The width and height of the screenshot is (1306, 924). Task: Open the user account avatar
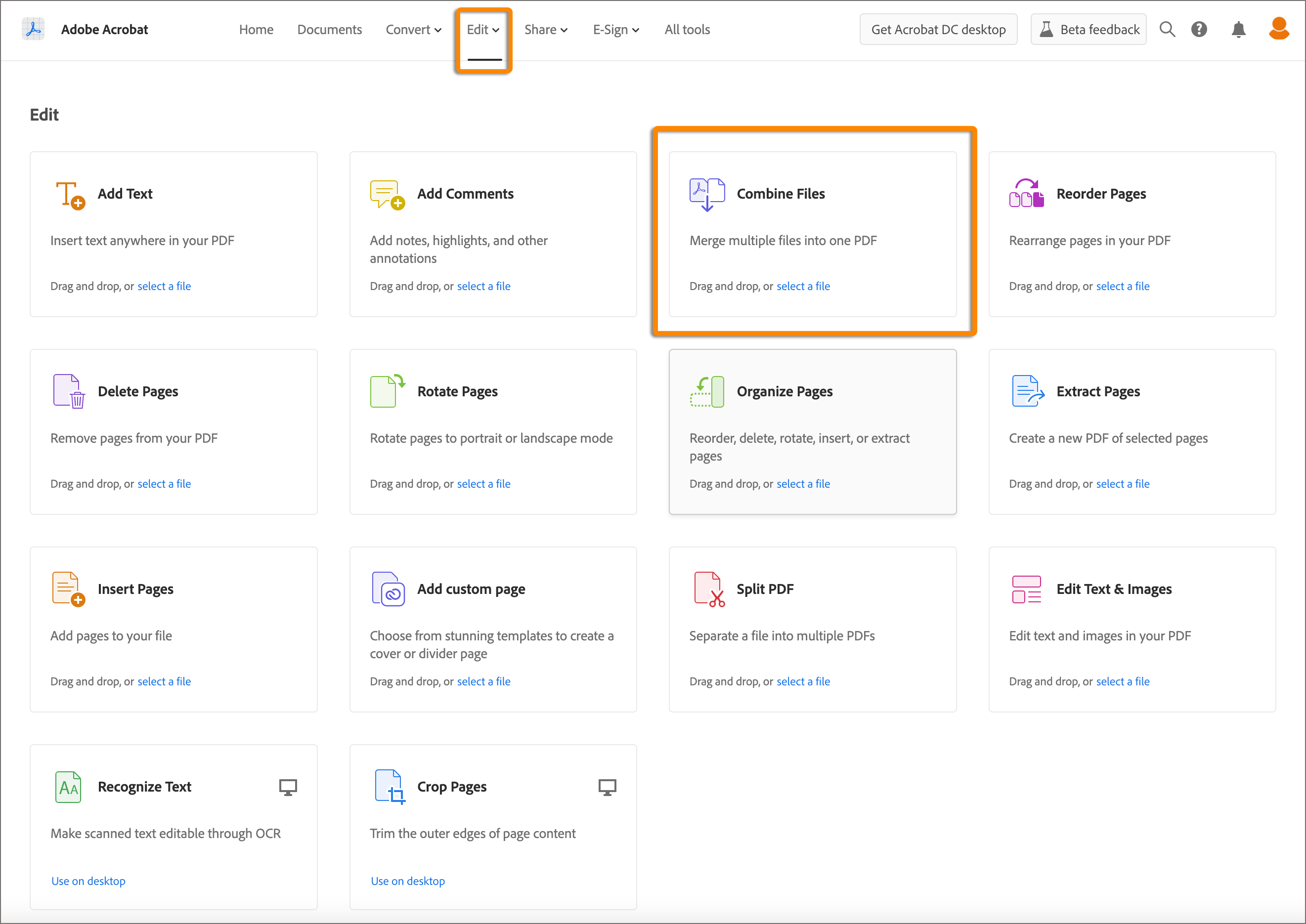coord(1279,29)
